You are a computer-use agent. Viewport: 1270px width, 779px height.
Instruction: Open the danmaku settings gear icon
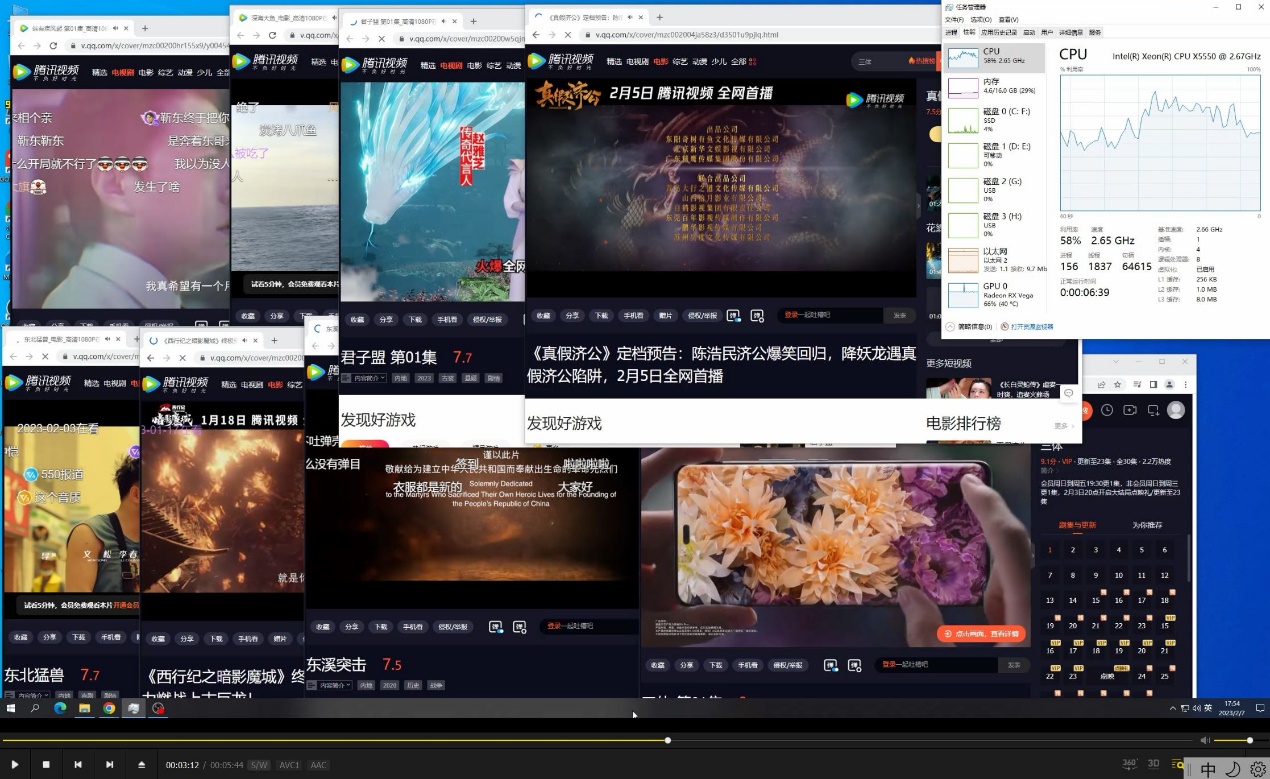pyautogui.click(x=757, y=315)
